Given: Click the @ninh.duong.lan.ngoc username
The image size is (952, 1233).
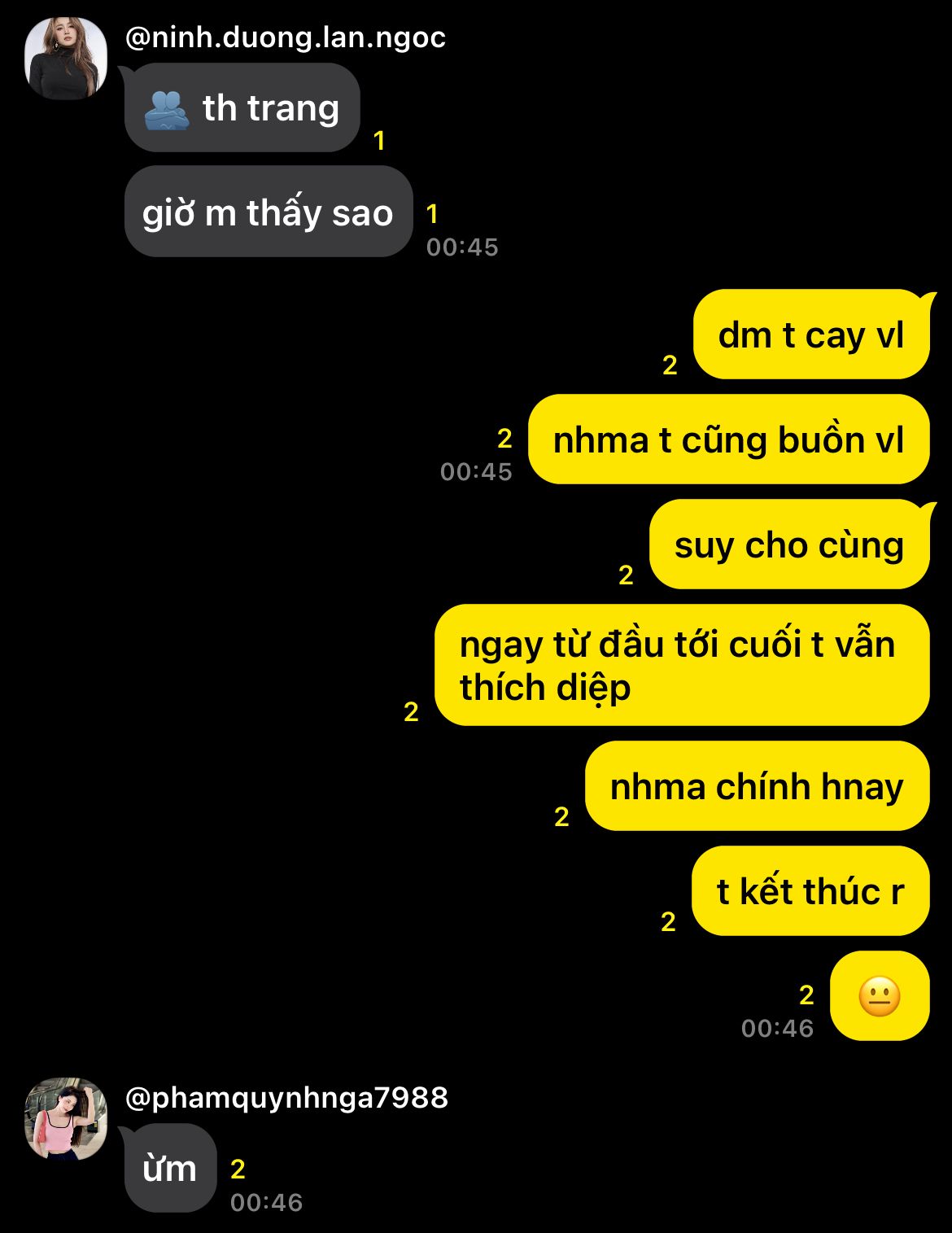Looking at the screenshot, I should 286,37.
